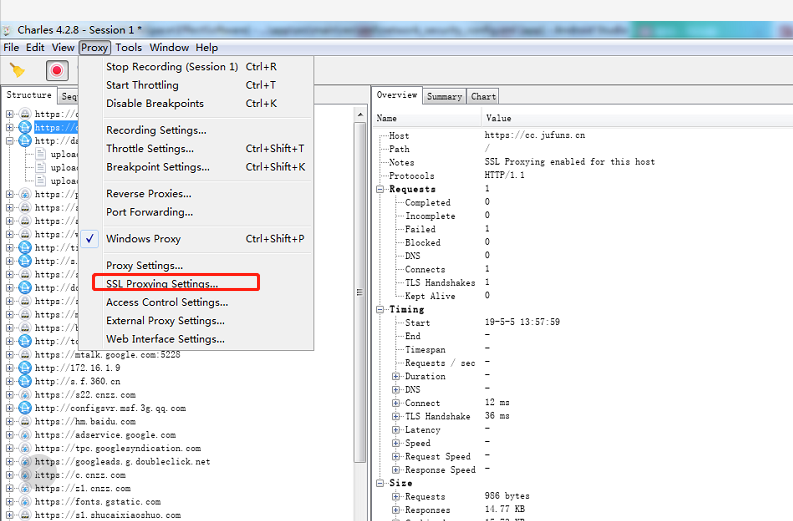
Task: Click globe icon beside http://172.16.1.9
Action: click(x=25, y=368)
